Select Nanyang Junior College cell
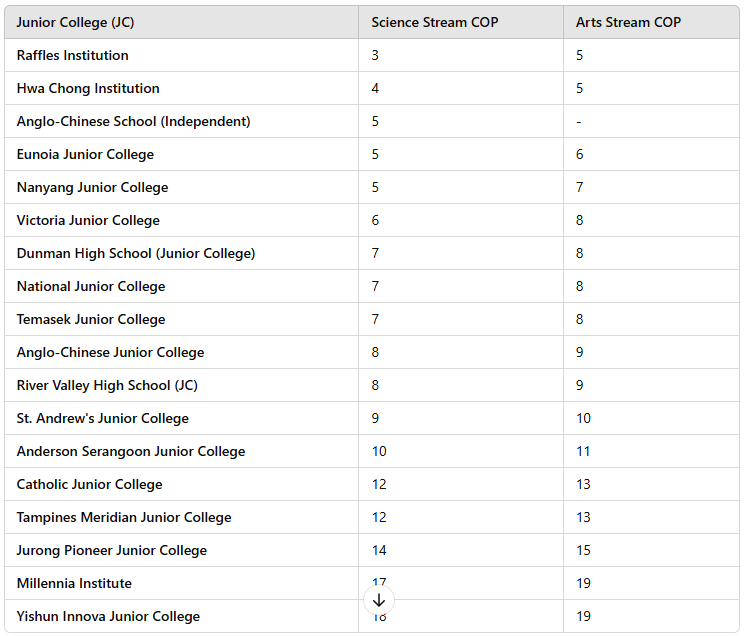The height and width of the screenshot is (636, 746). 92,187
